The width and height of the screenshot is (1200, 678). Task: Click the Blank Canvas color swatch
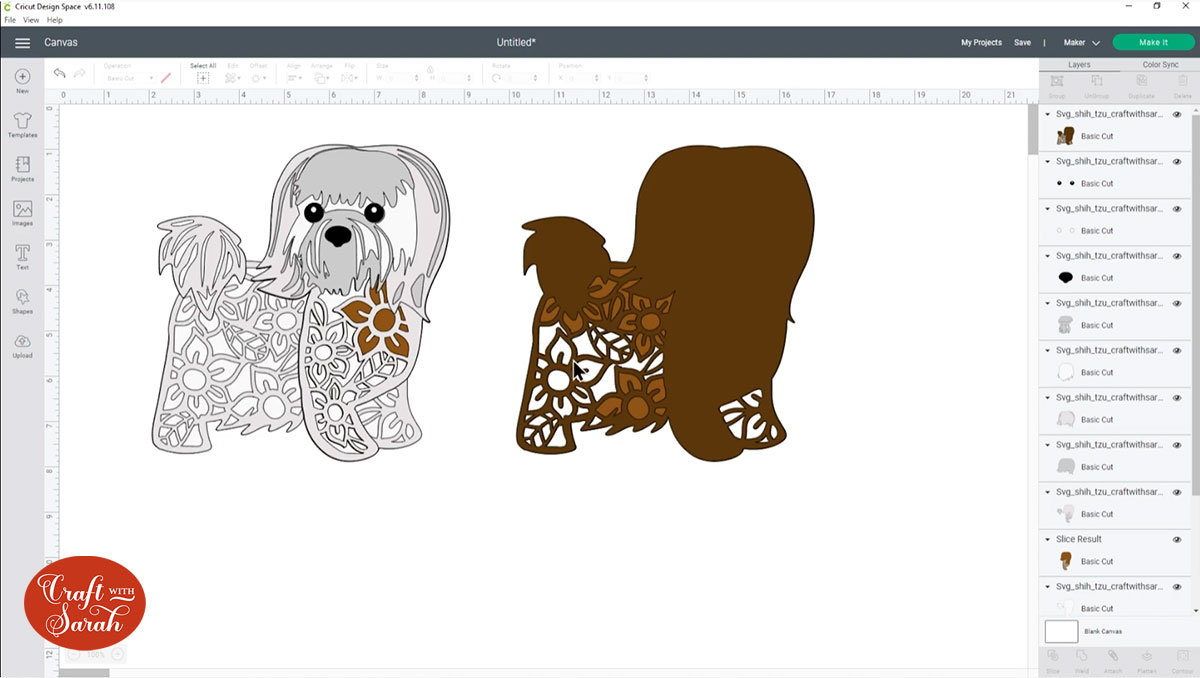pyautogui.click(x=1061, y=631)
